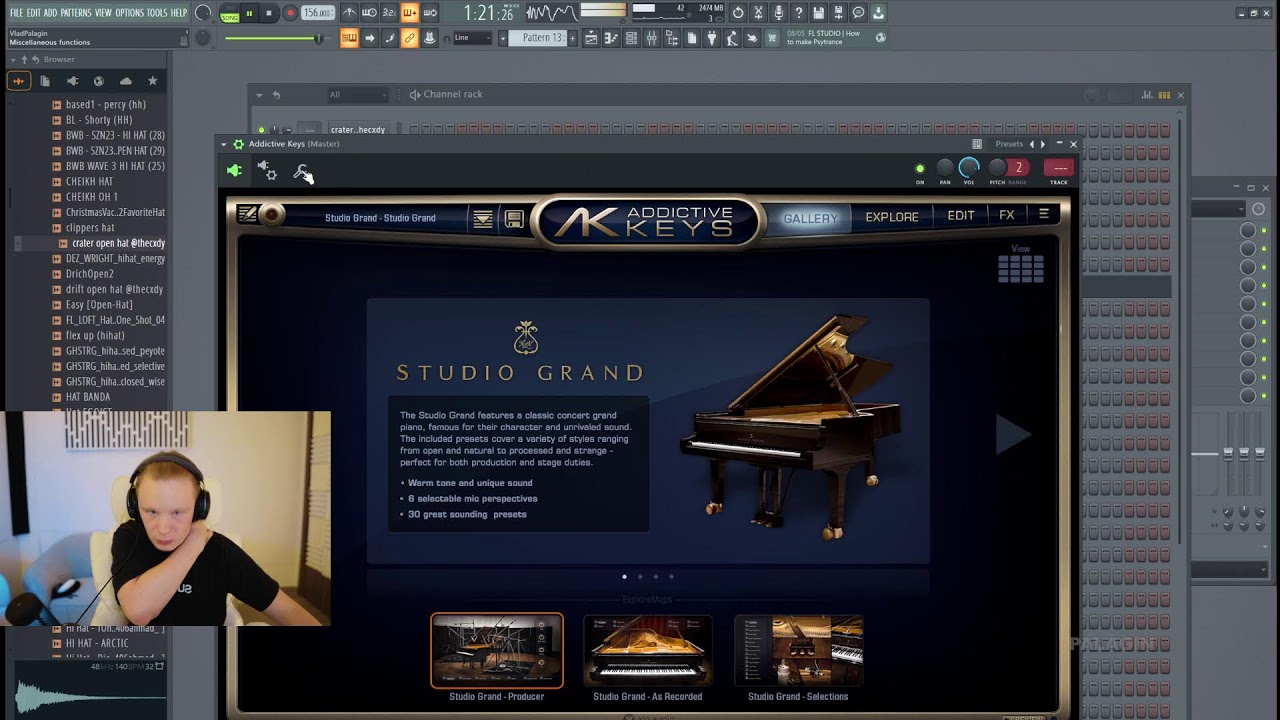Image resolution: width=1280 pixels, height=720 pixels.
Task: Open the FX tab in Addictive Keys
Action: click(x=1007, y=215)
